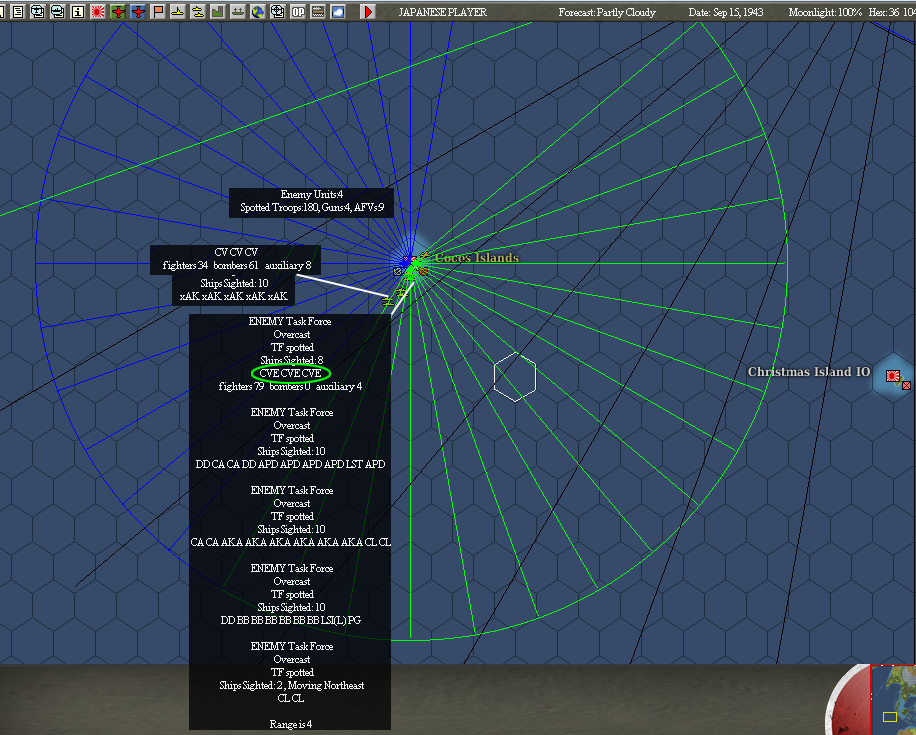This screenshot has width=916, height=735.
Task: Click the Moonlight: 100% indicator
Action: (x=825, y=12)
